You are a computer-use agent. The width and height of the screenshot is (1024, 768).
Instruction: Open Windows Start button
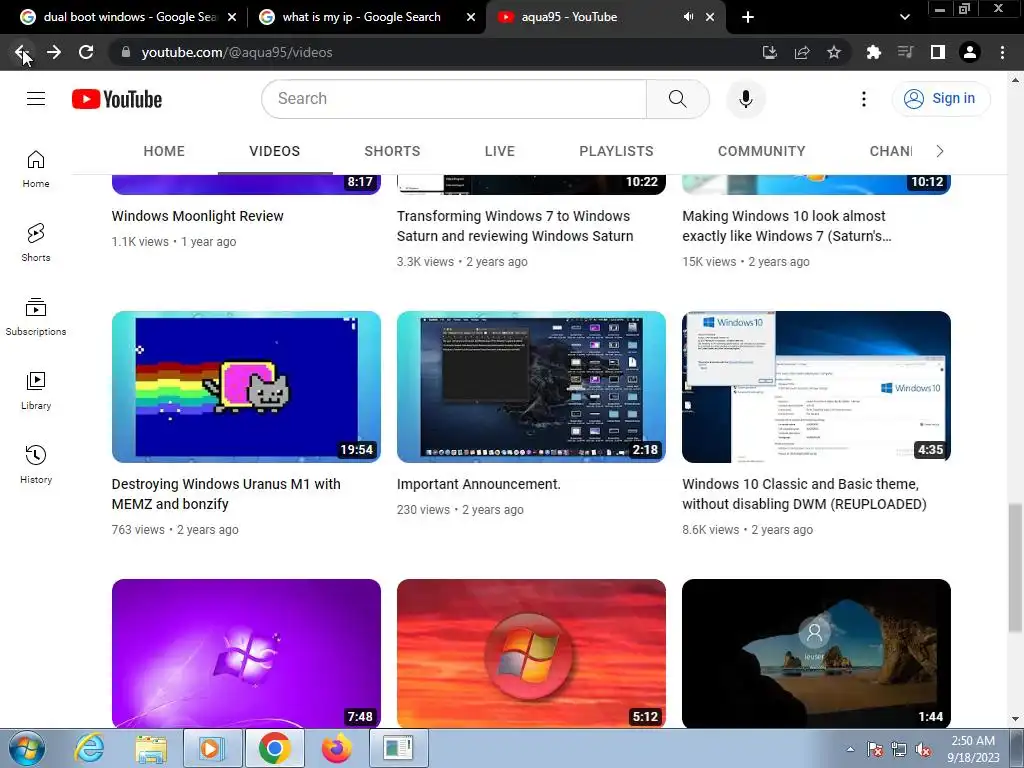pos(26,748)
